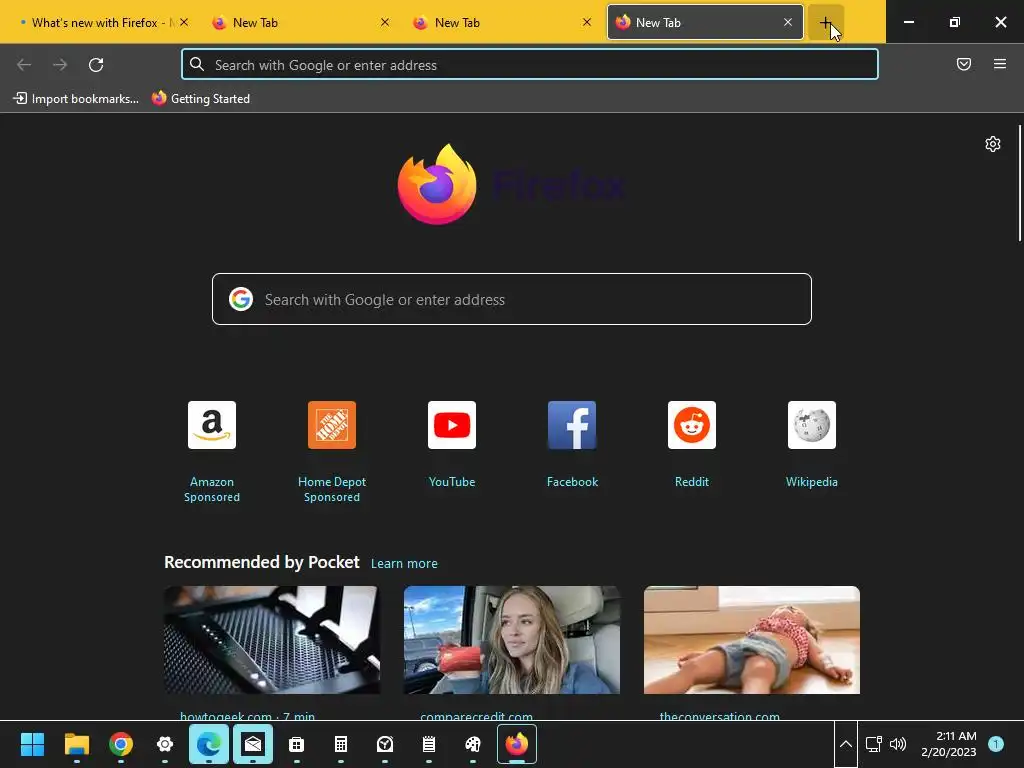Open Paint from the taskbar
This screenshot has width=1024, height=768.
473,744
